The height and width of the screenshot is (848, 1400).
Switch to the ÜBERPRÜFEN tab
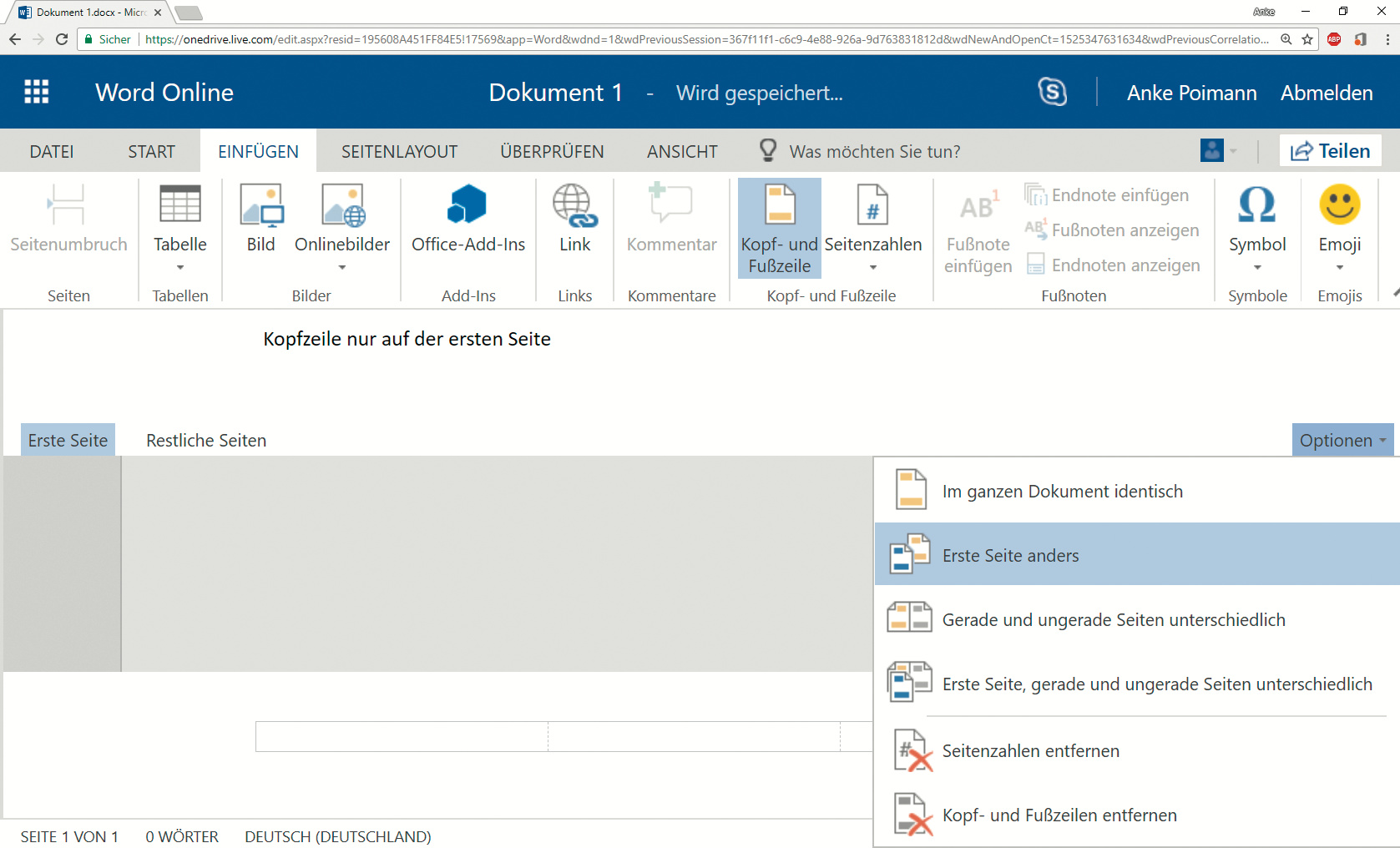(x=552, y=151)
